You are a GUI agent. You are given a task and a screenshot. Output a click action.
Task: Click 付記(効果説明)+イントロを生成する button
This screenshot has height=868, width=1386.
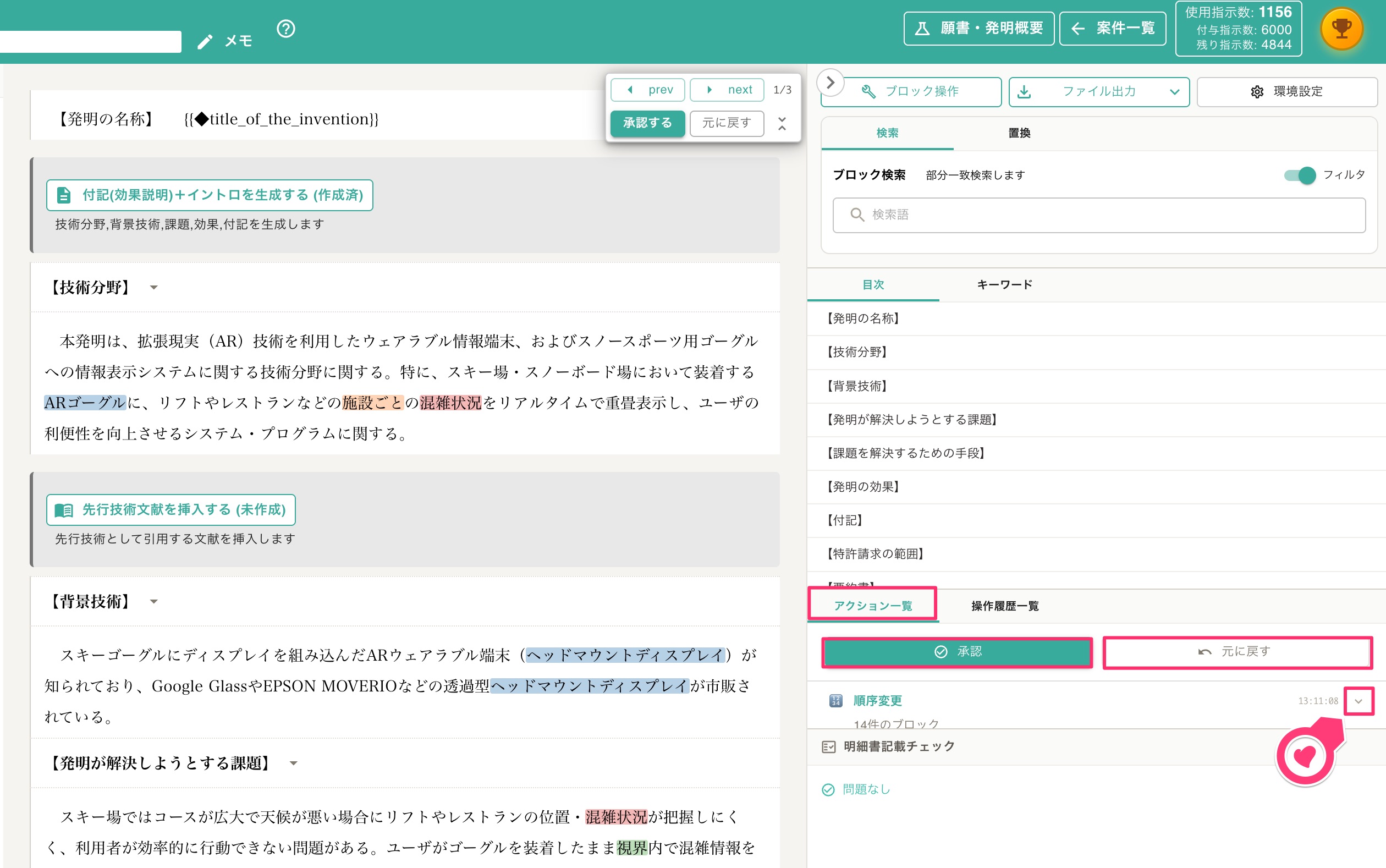point(210,195)
